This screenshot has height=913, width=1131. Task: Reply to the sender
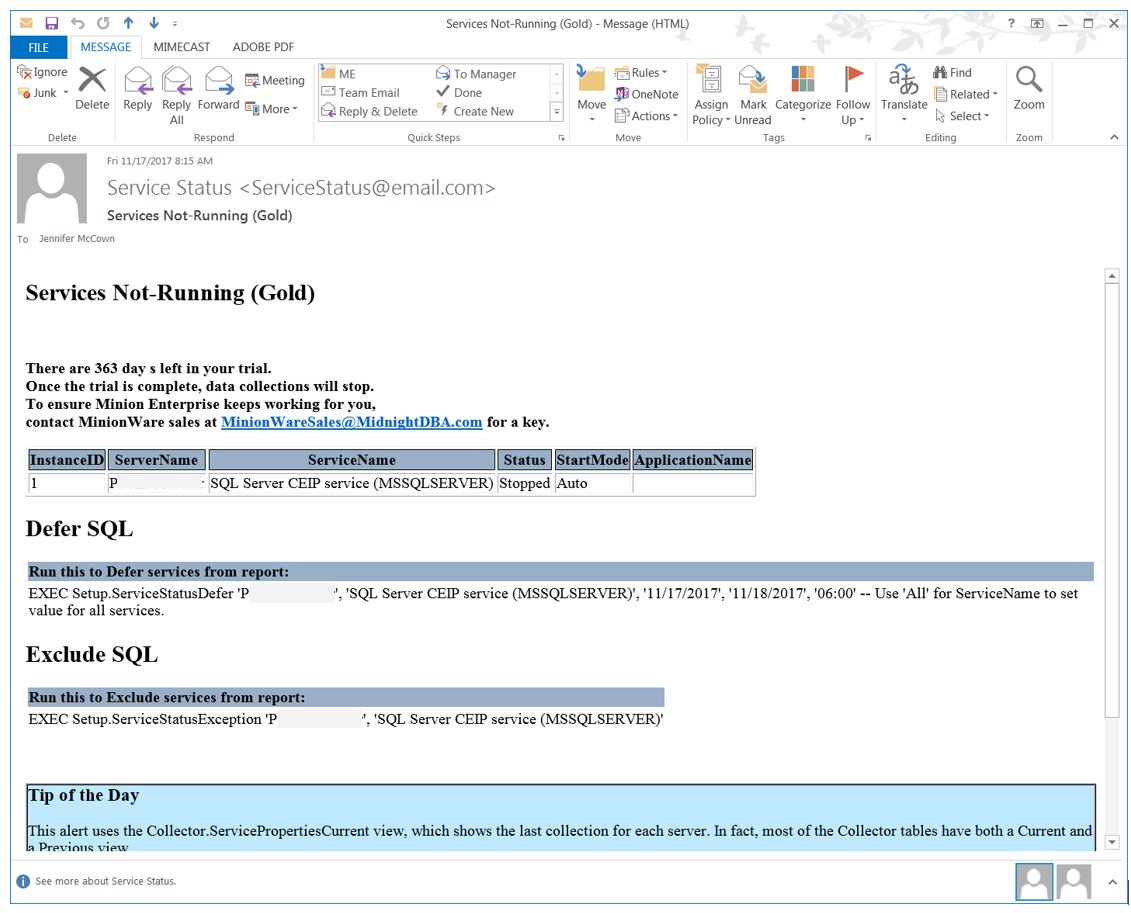pos(138,88)
